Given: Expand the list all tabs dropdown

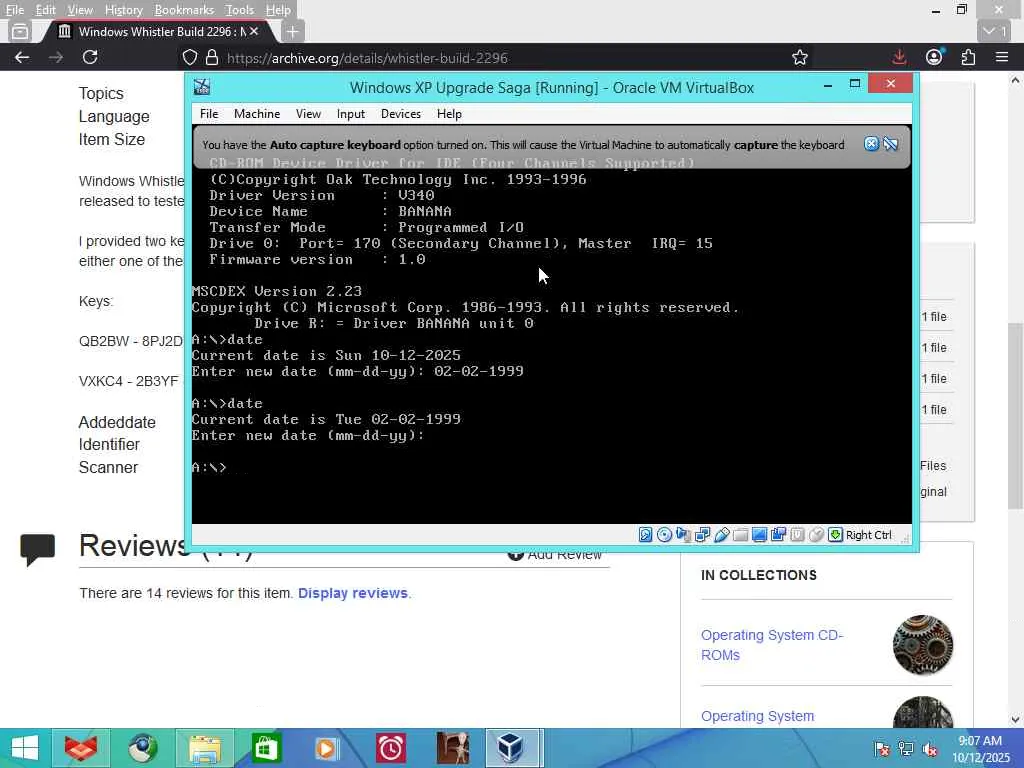Looking at the screenshot, I should pyautogui.click(x=996, y=31).
